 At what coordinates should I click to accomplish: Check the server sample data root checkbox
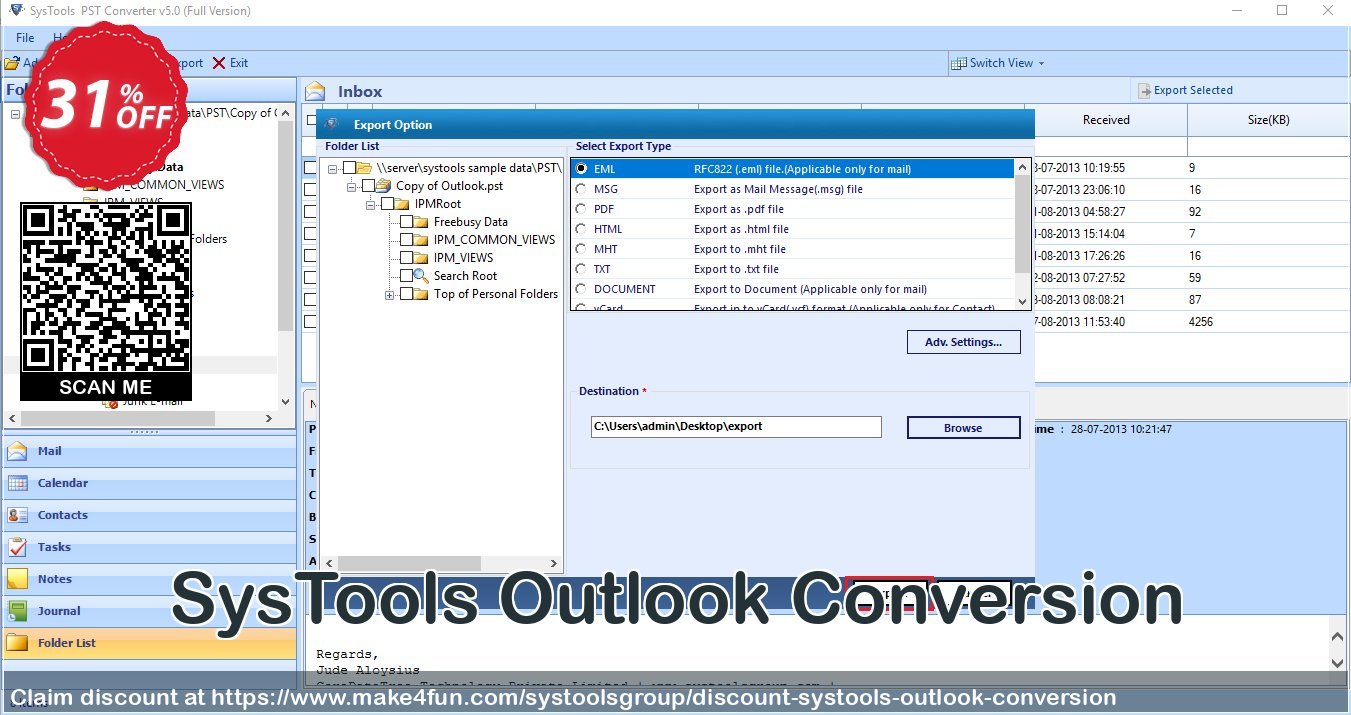(349, 168)
